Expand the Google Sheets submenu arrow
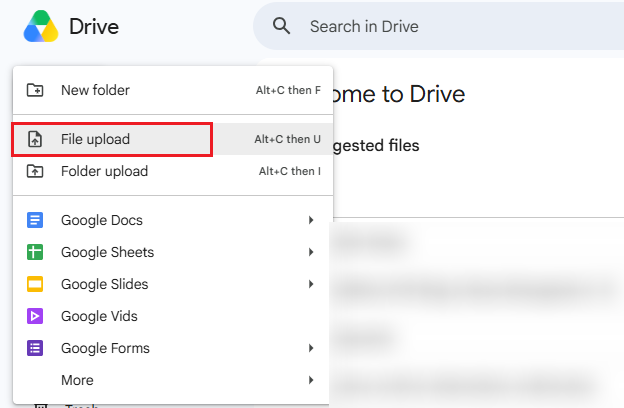This screenshot has width=624, height=408. [x=311, y=252]
